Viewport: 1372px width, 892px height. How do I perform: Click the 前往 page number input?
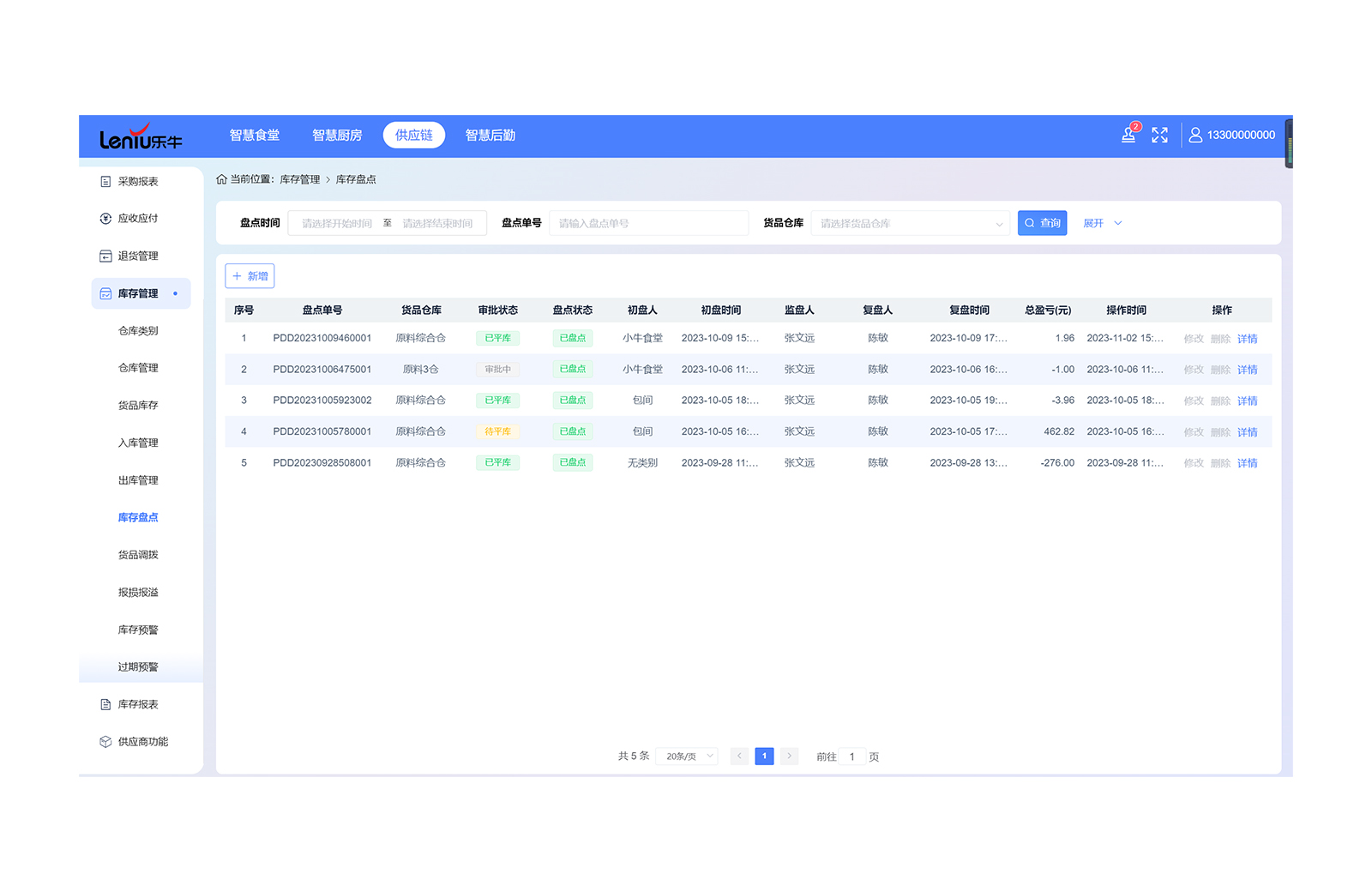[x=852, y=756]
